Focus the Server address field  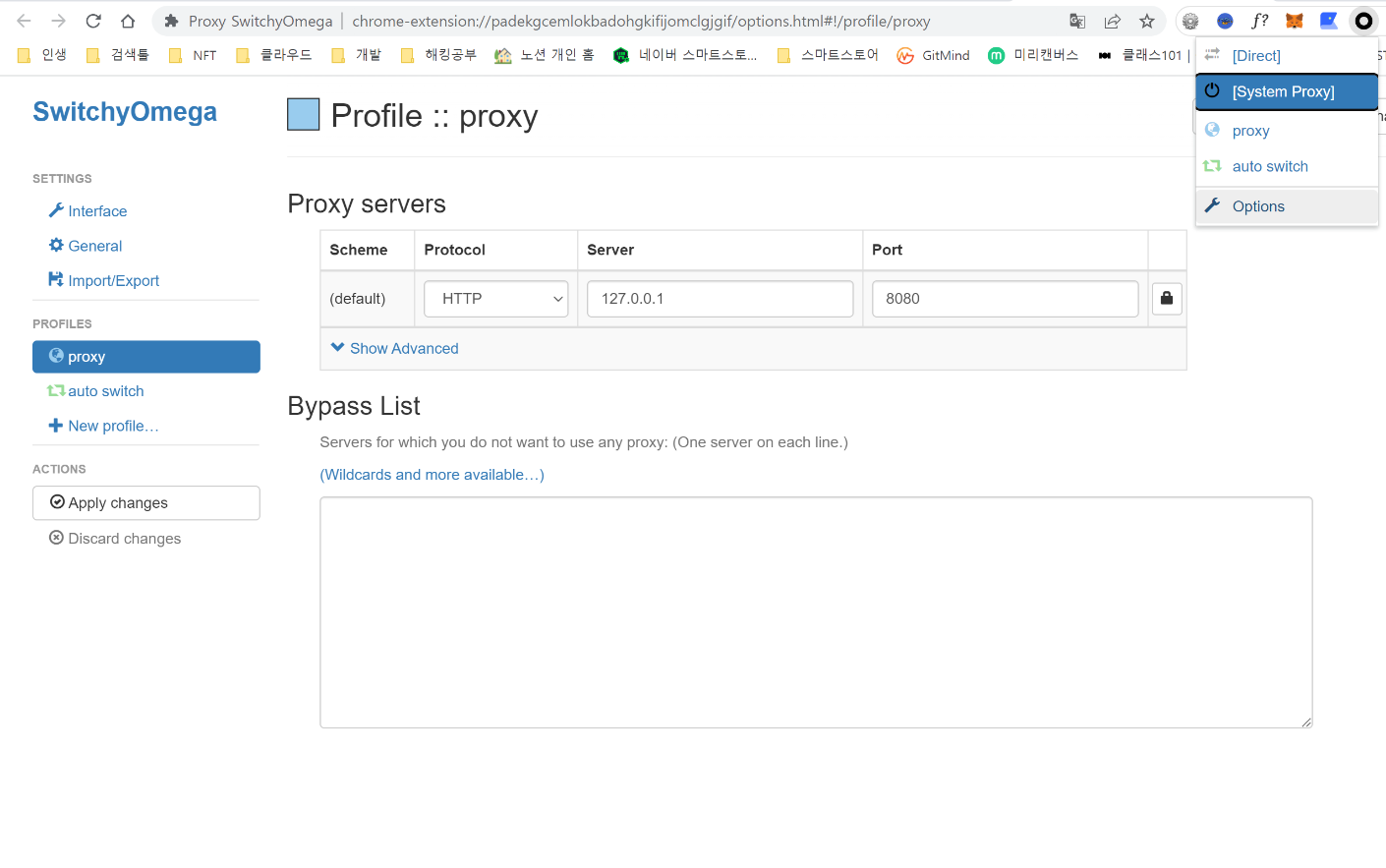tap(721, 299)
